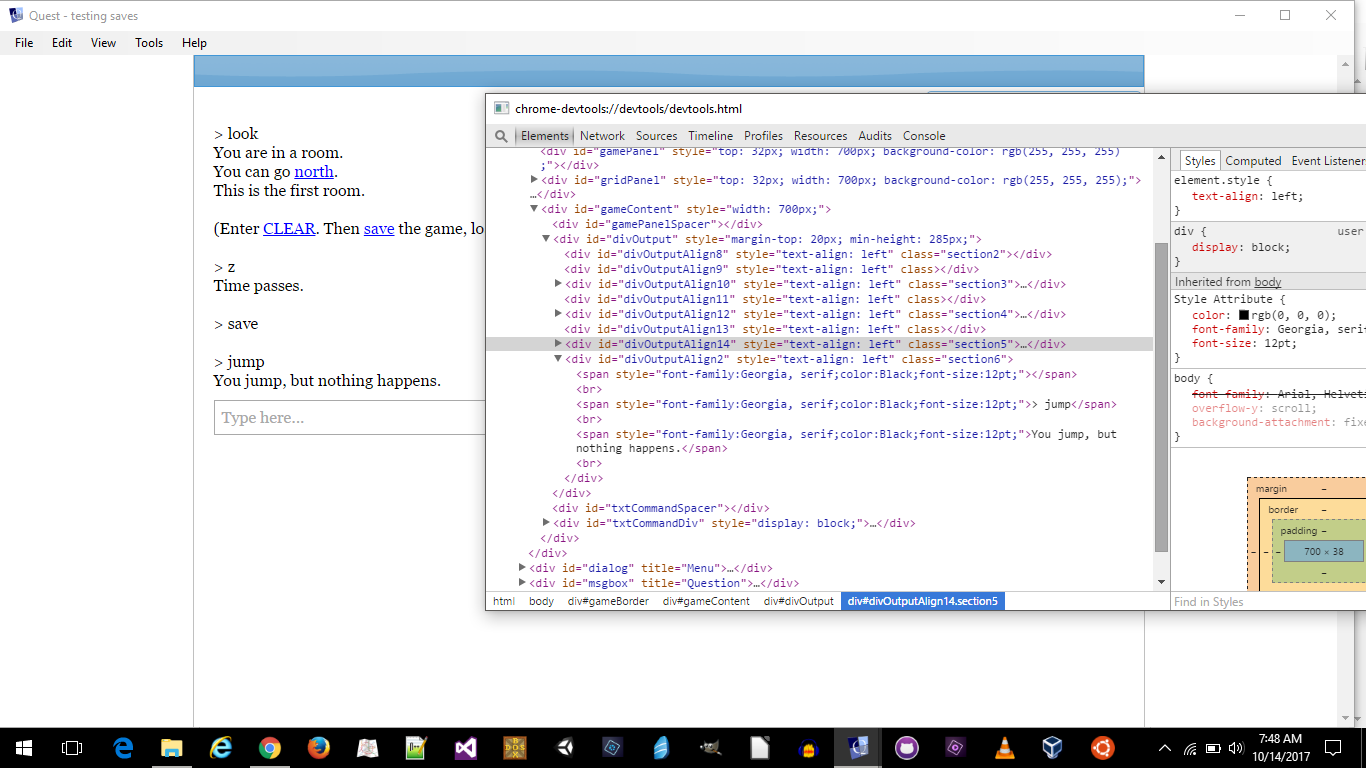The width and height of the screenshot is (1366, 768).
Task: Follow the north link in the game
Action: tap(314, 172)
